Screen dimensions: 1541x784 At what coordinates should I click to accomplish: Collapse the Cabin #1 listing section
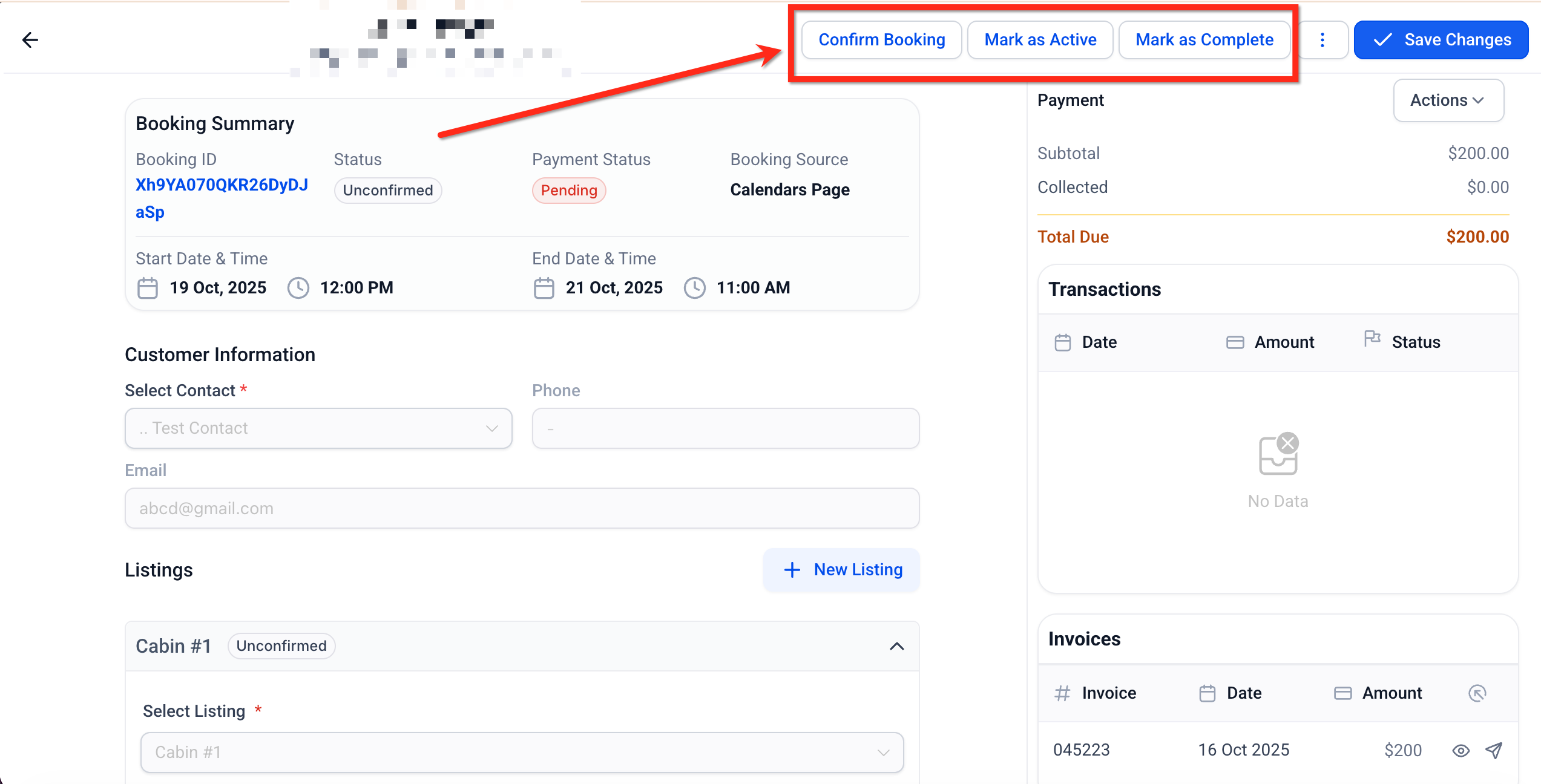click(x=896, y=646)
